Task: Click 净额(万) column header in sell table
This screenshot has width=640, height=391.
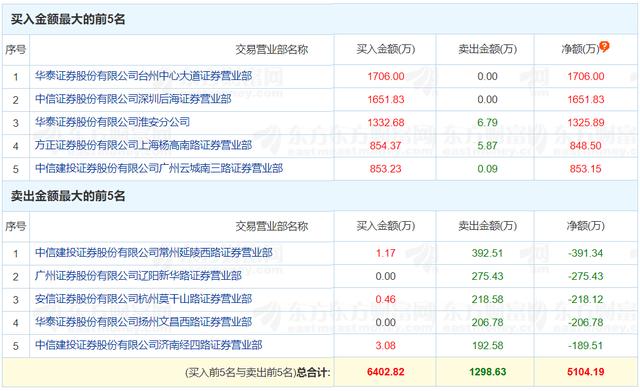Action: (586, 226)
